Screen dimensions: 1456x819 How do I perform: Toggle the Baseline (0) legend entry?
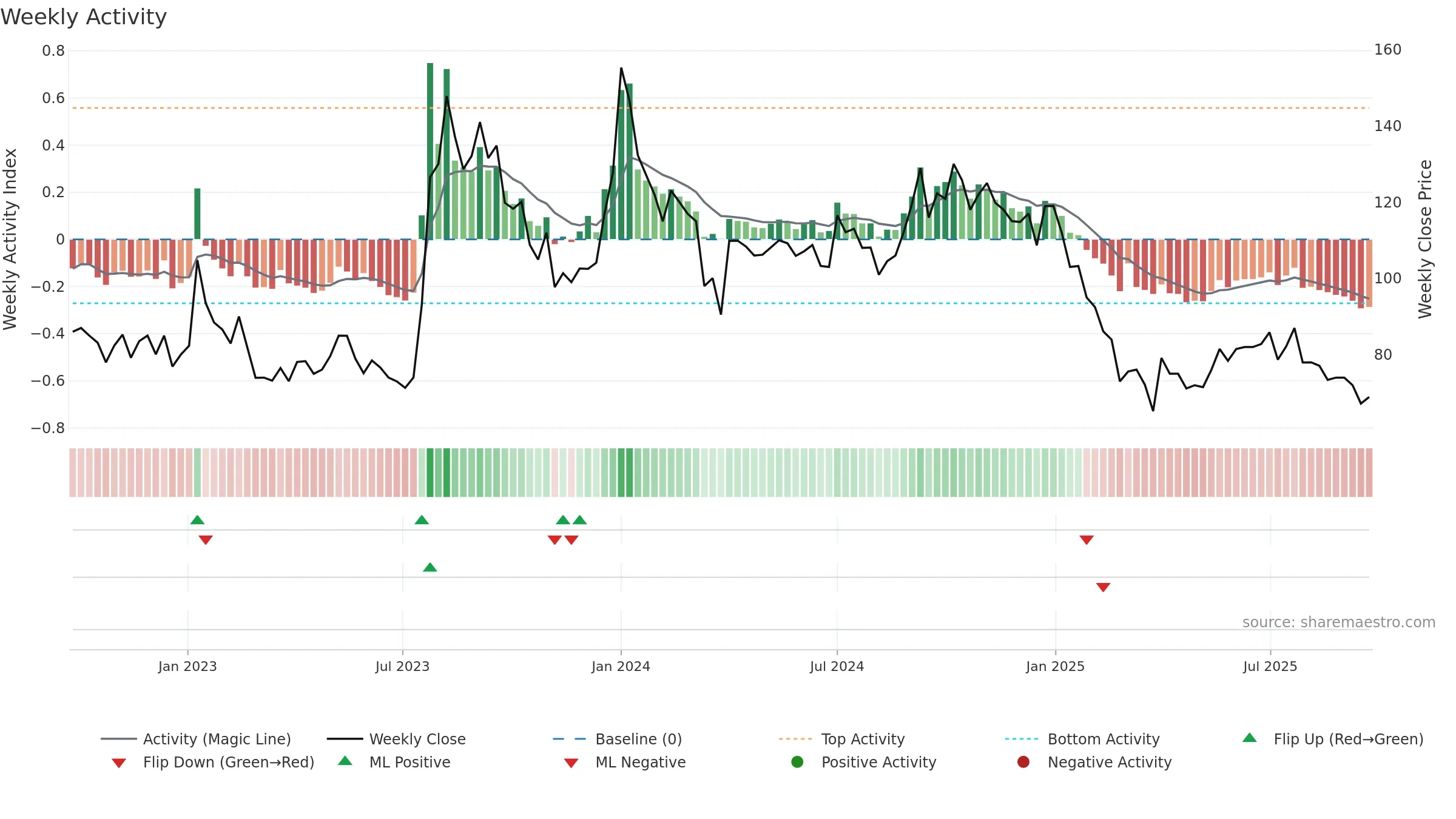pos(618,739)
